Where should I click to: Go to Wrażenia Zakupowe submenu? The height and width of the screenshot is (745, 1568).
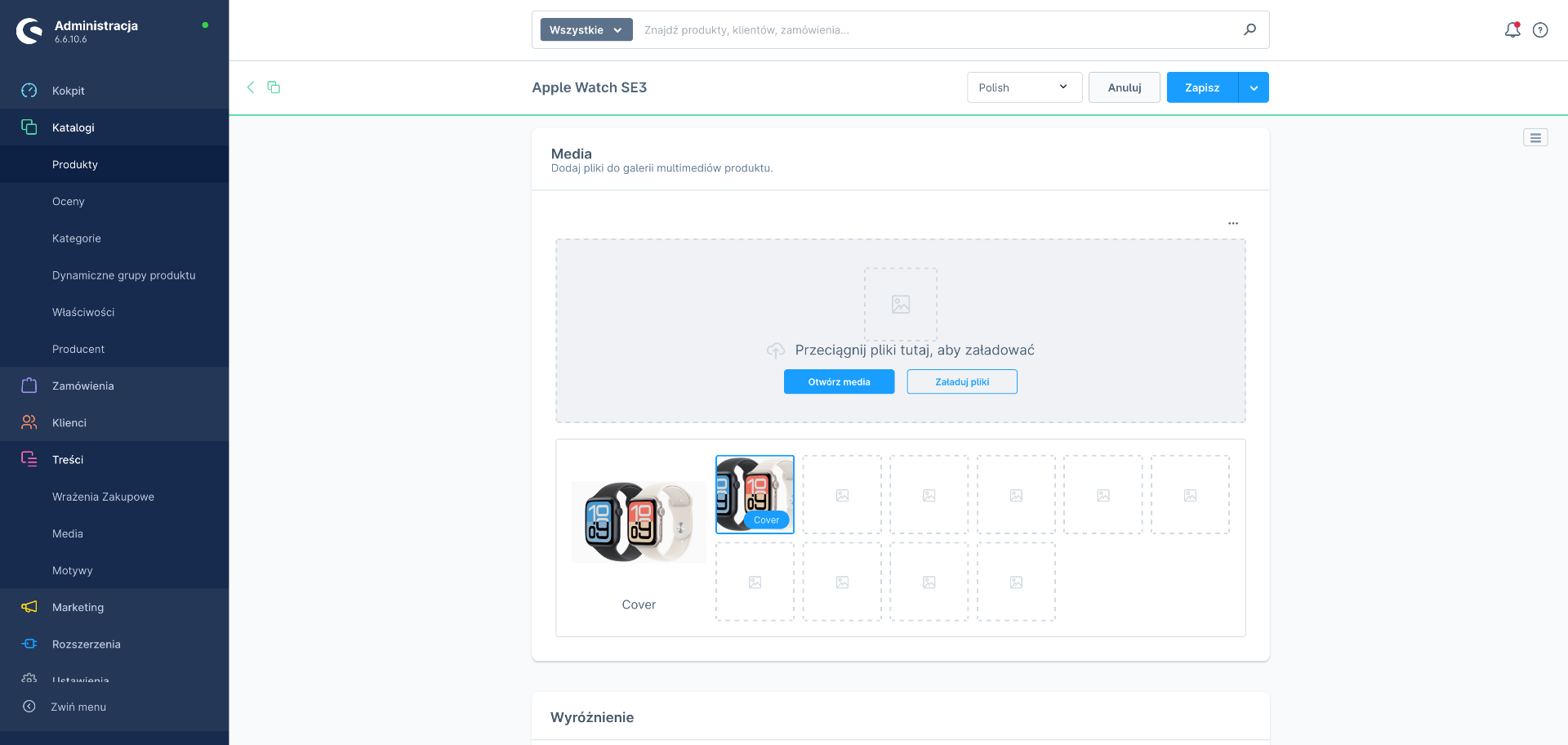pyautogui.click(x=103, y=497)
